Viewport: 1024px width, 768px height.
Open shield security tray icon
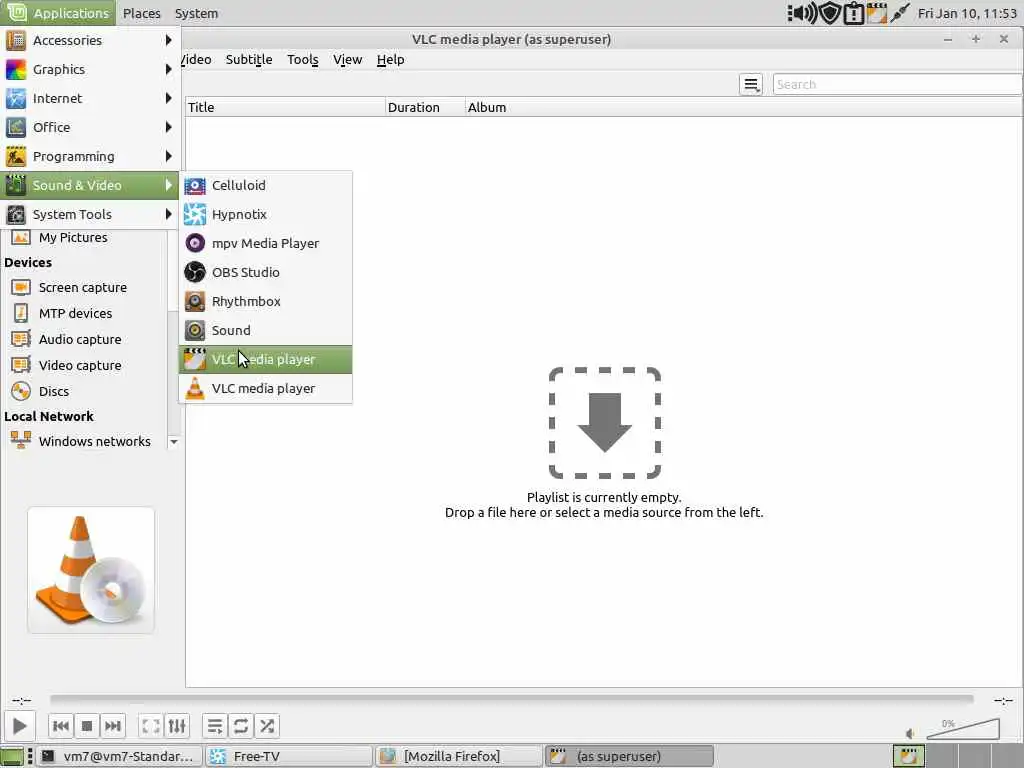click(829, 13)
